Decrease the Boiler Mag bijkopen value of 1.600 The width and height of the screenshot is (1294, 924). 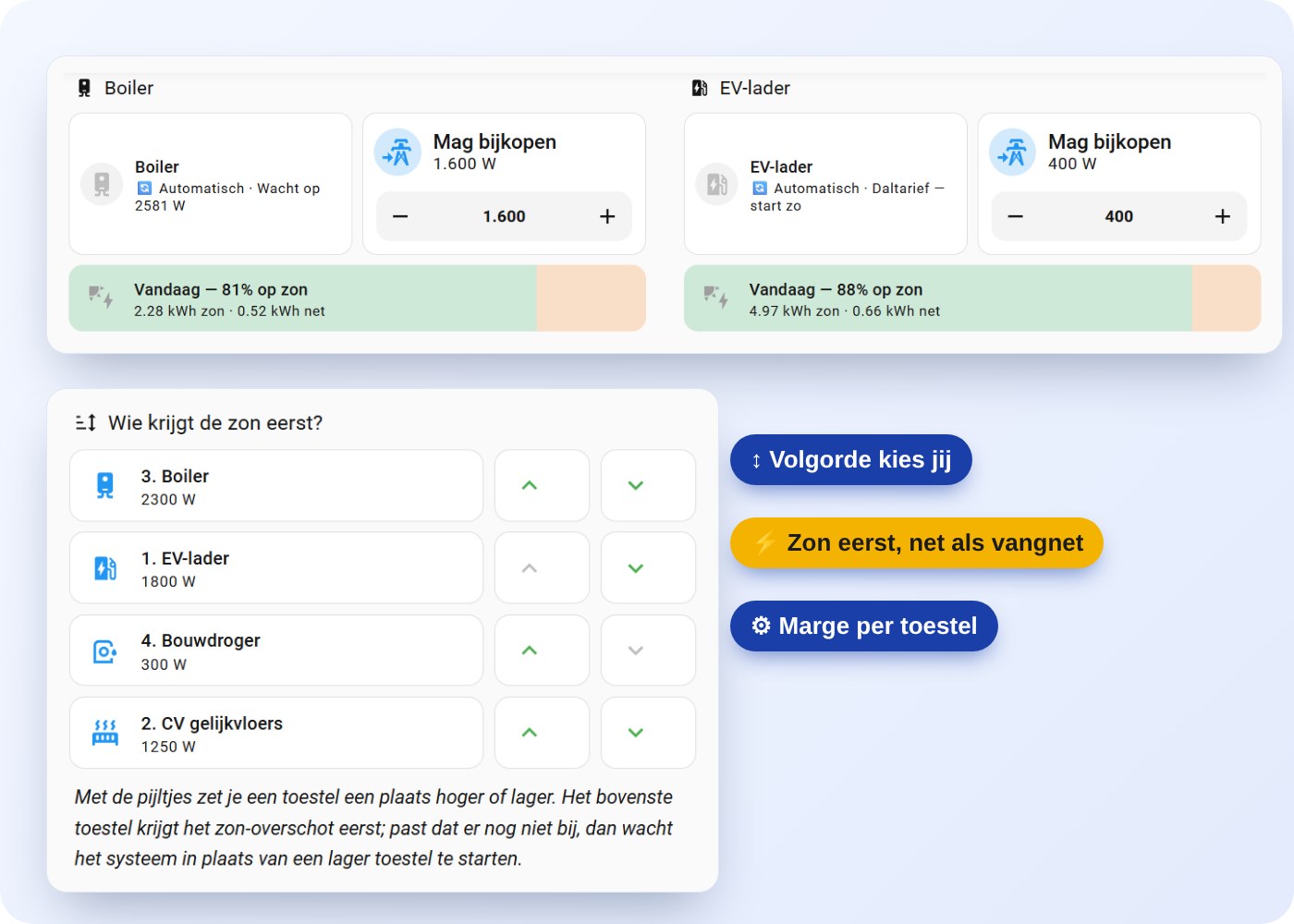click(x=400, y=216)
